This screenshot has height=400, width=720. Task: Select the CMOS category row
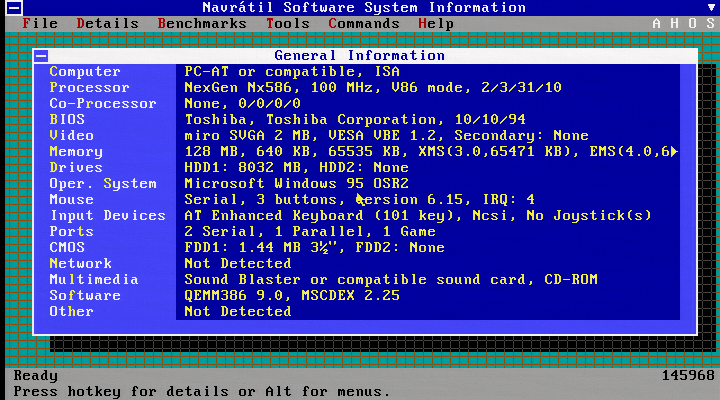pos(67,248)
